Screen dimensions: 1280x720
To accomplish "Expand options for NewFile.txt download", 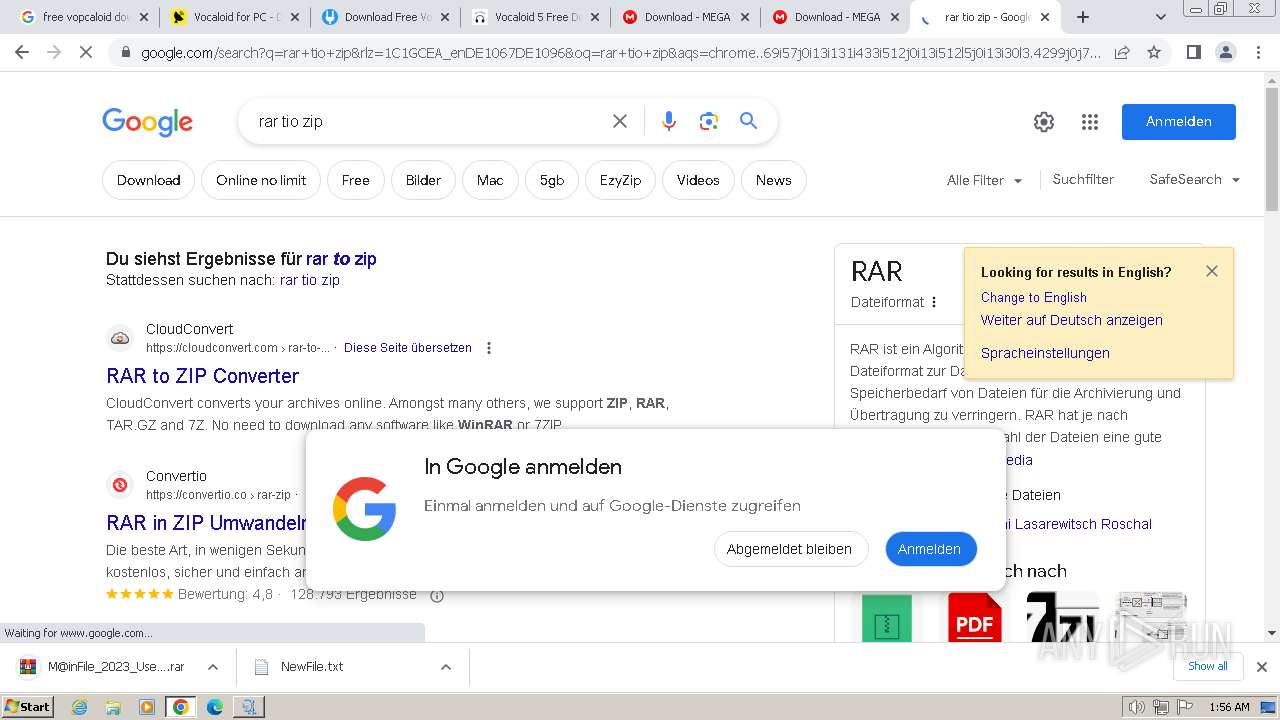I will 446,667.
